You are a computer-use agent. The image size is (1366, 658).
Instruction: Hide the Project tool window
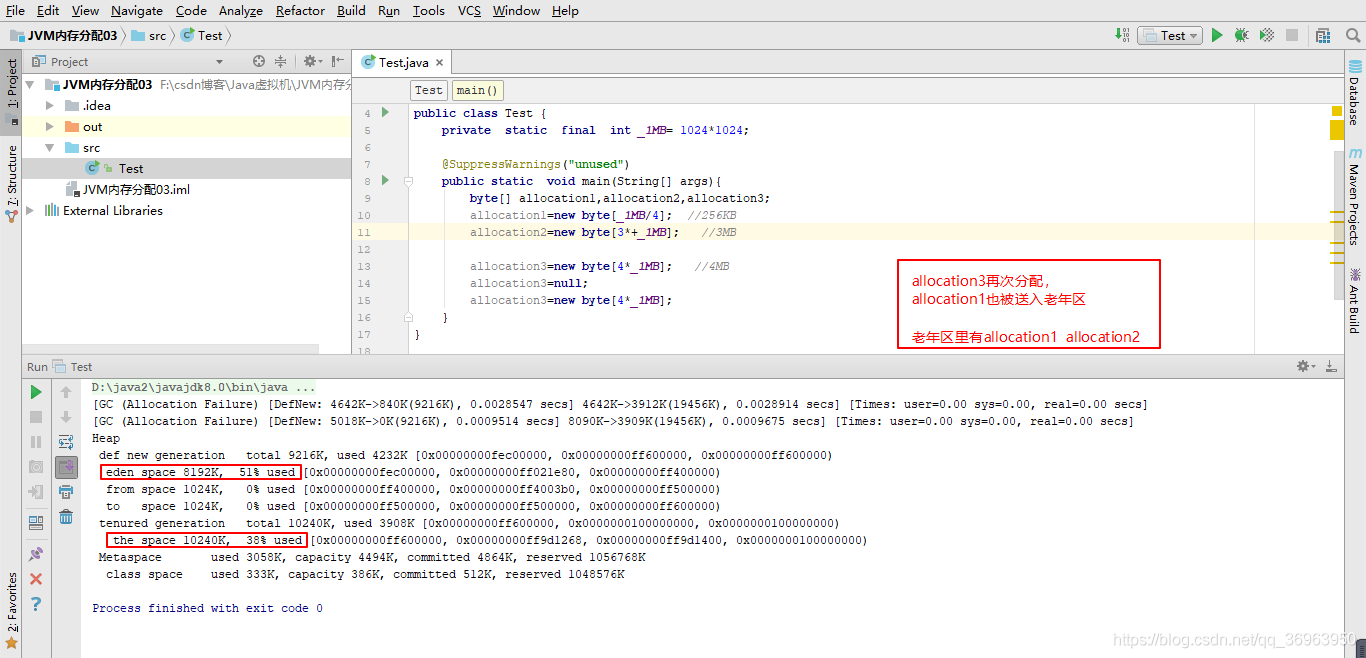(x=337, y=61)
